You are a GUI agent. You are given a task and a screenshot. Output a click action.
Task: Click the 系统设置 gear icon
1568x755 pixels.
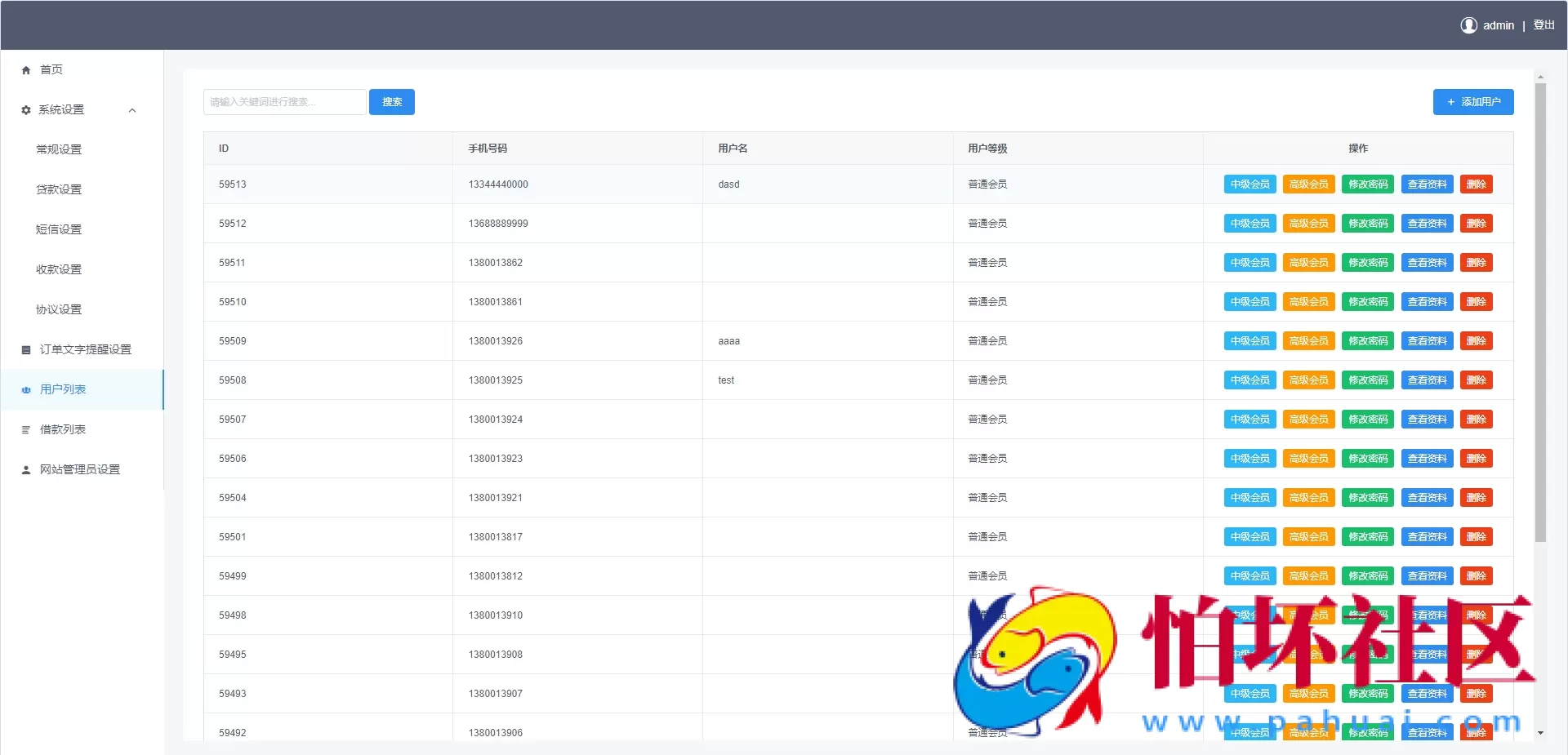[25, 109]
